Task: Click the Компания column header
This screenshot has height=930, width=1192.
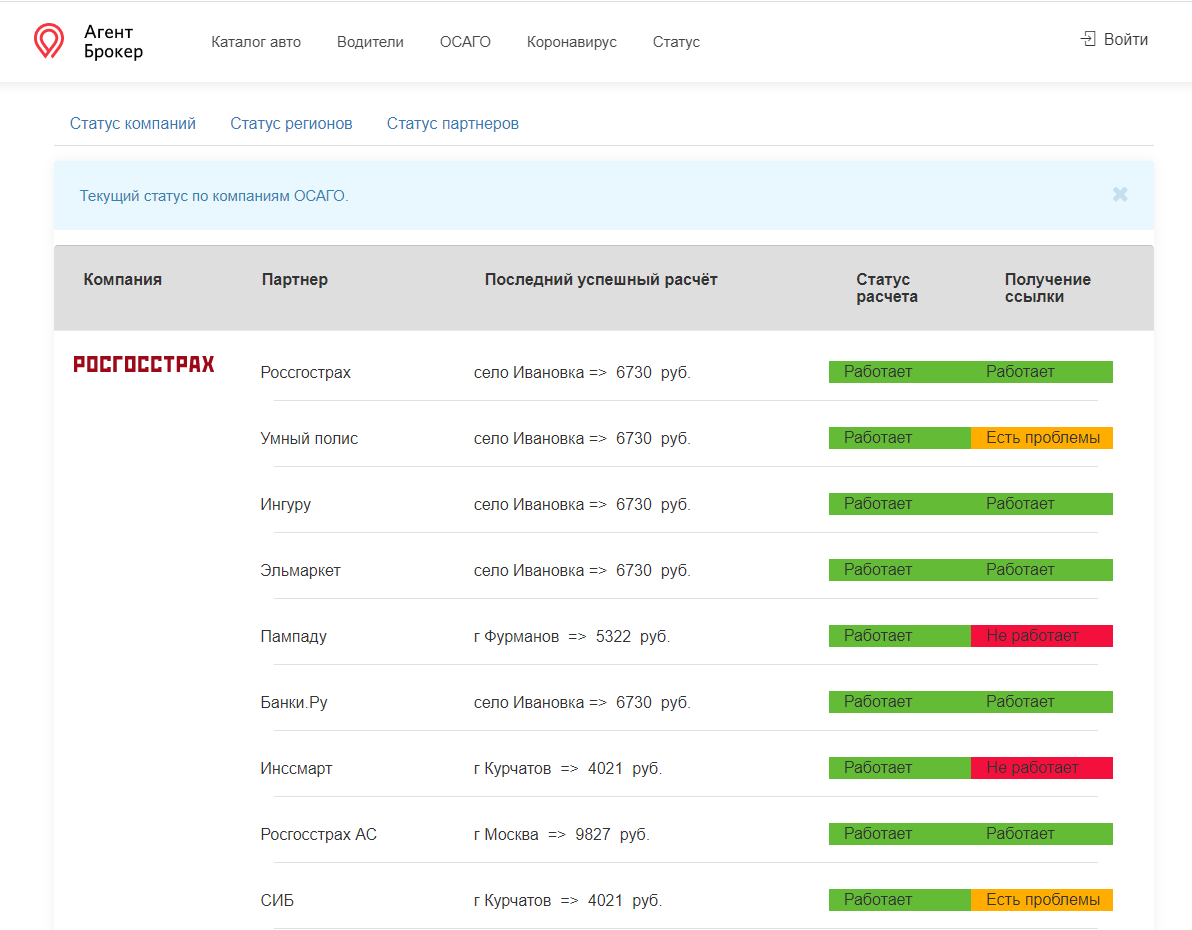Action: click(122, 279)
